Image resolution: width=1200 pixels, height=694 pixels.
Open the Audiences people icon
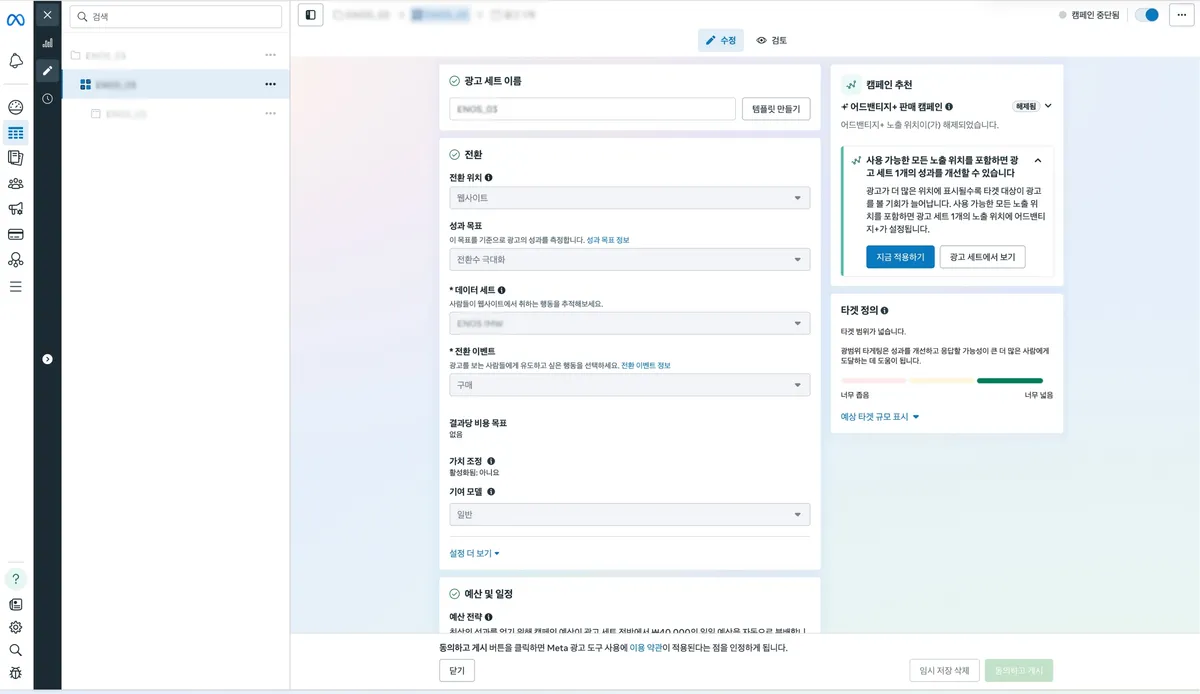point(15,183)
